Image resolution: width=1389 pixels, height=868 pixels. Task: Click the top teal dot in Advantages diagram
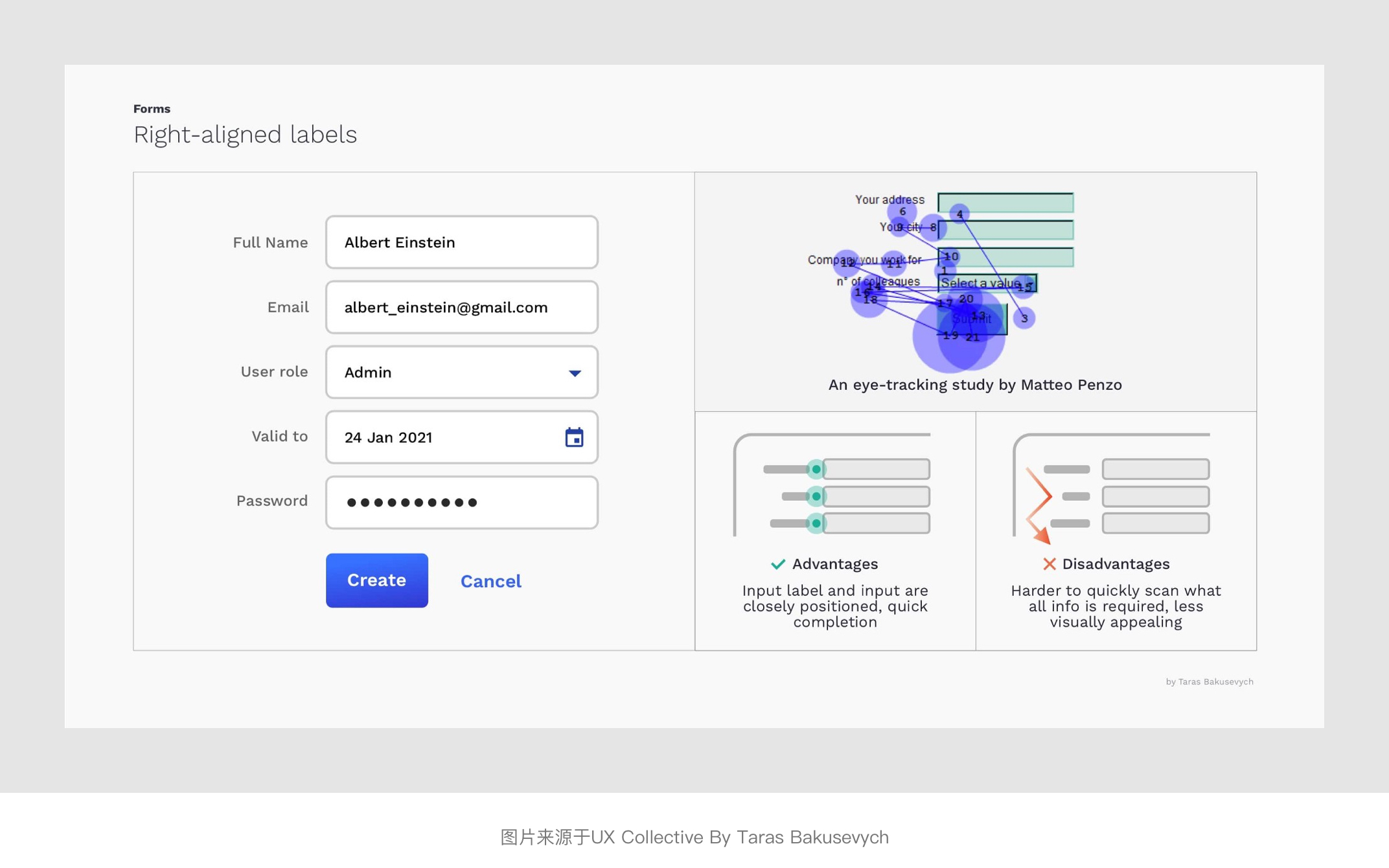816,469
